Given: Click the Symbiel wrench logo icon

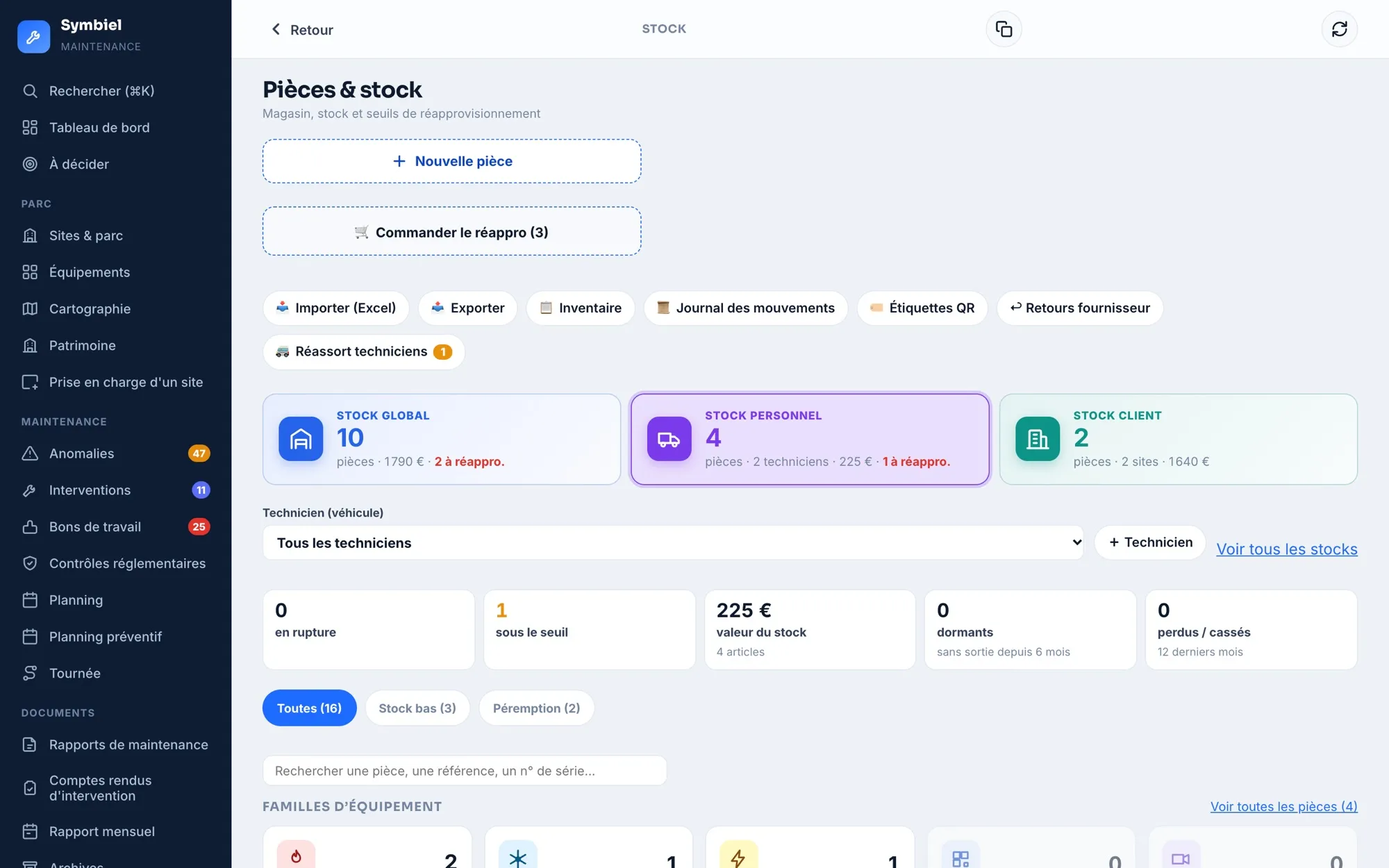Looking at the screenshot, I should [33, 36].
